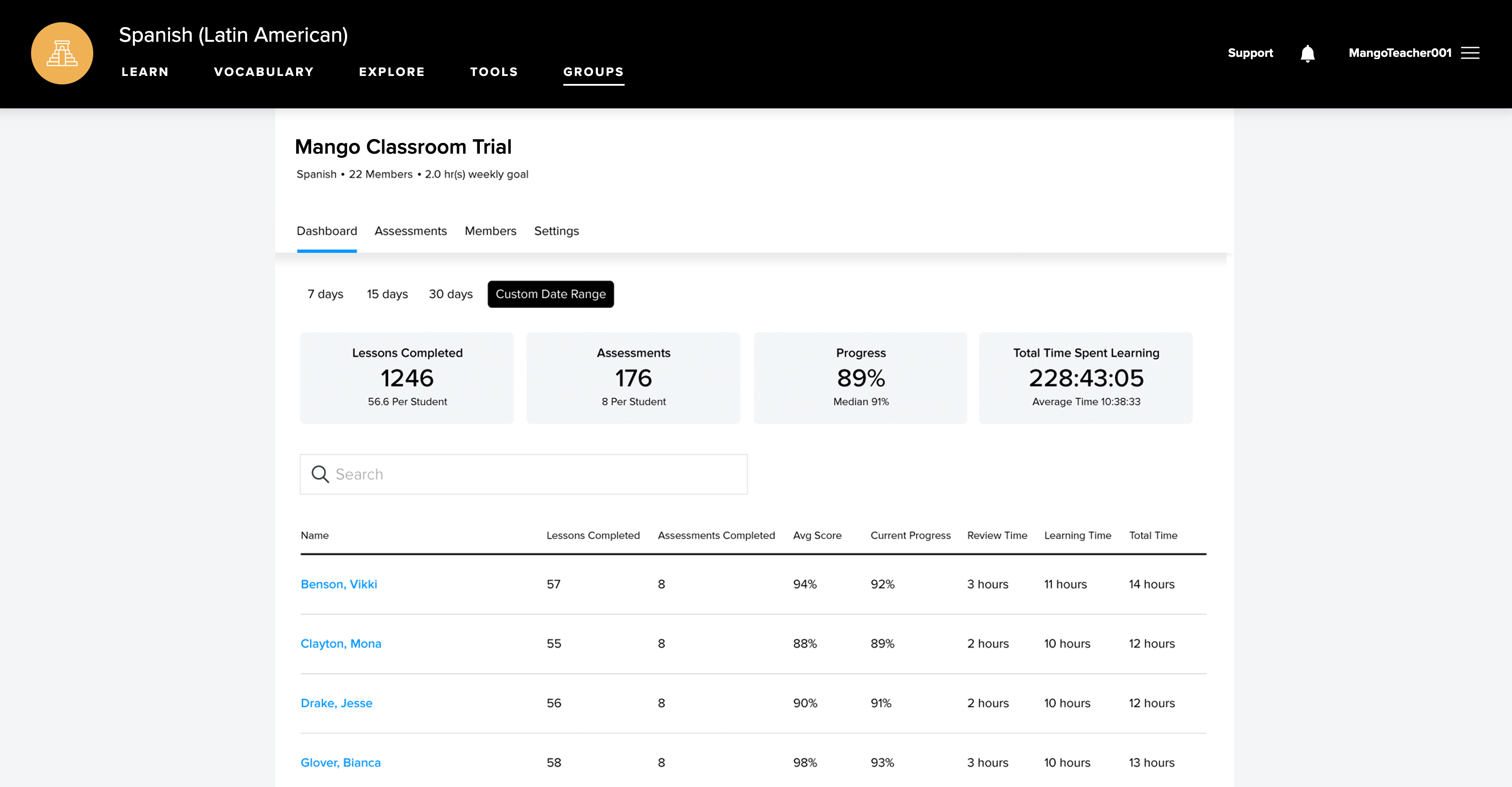Click the Mango pyramid logo icon
Screen dimensions: 1512x787
pyautogui.click(x=62, y=53)
